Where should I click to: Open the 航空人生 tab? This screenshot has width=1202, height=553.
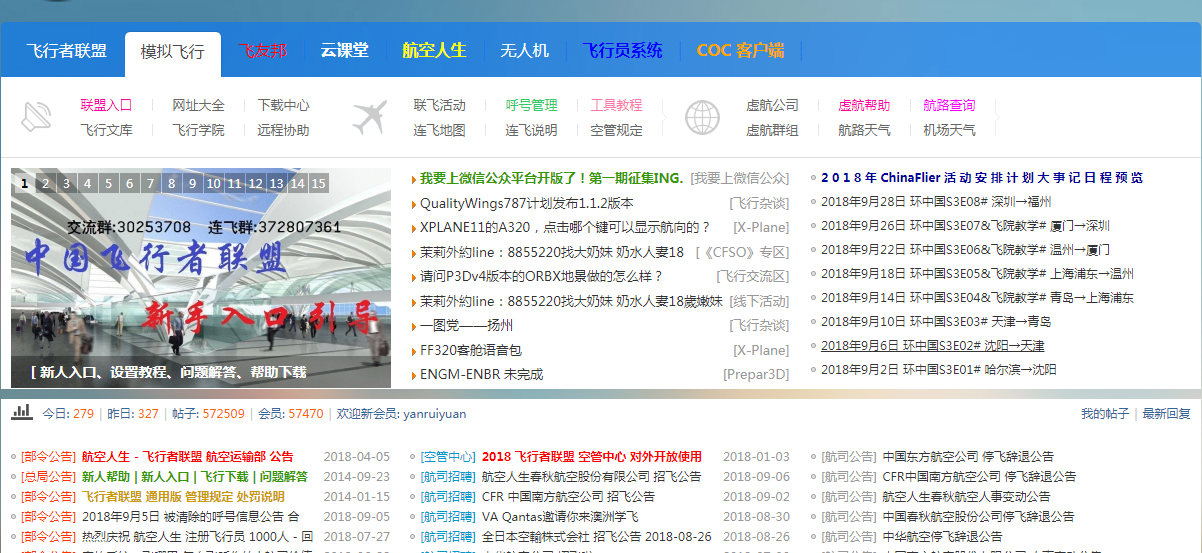pos(434,50)
